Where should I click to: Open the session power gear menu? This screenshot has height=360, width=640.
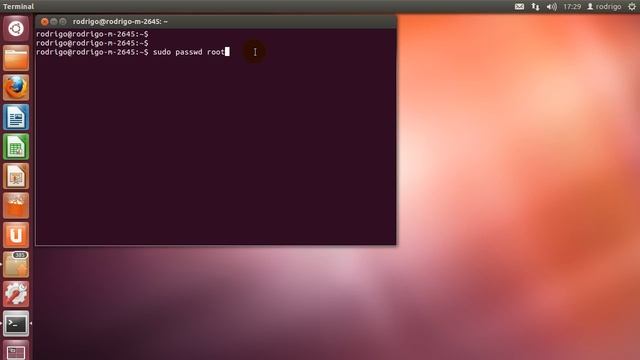[x=632, y=7]
